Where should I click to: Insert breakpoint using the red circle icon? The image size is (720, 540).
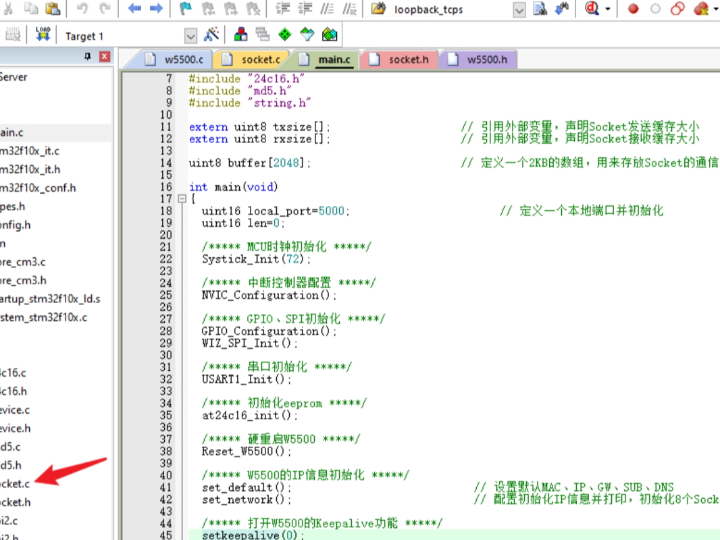point(633,9)
